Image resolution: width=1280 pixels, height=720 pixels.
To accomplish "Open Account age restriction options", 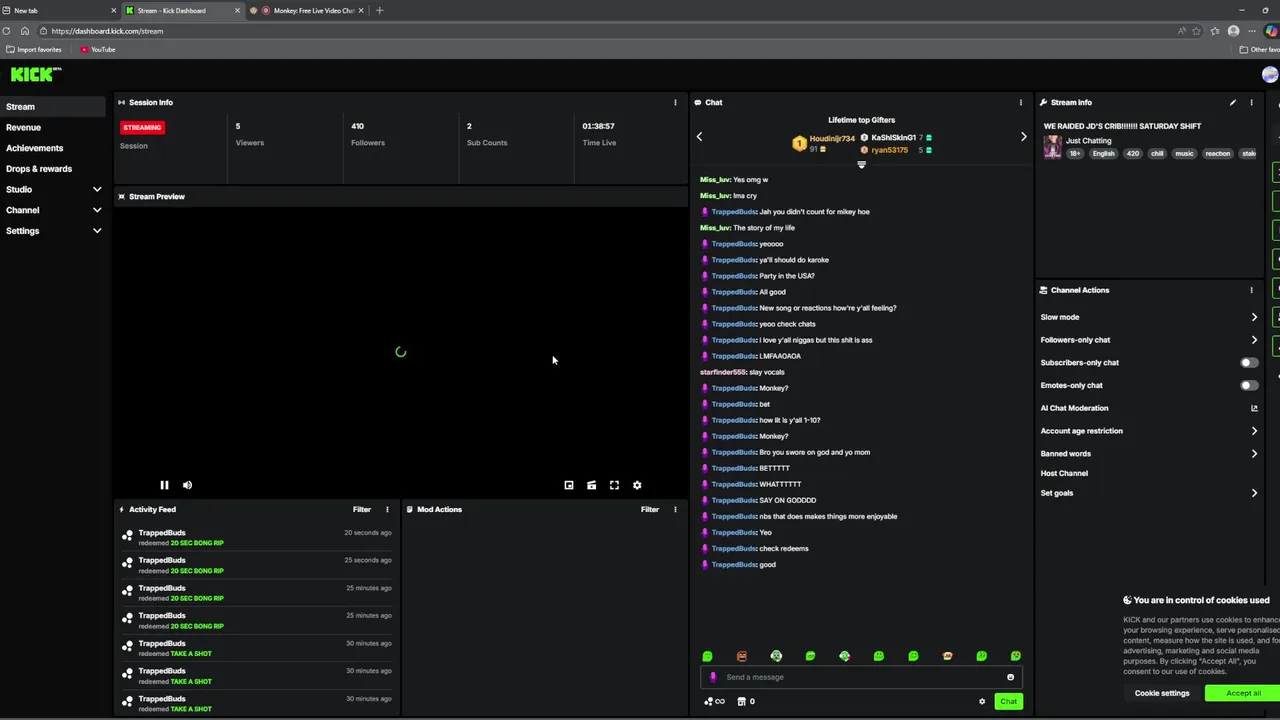I will (1149, 431).
